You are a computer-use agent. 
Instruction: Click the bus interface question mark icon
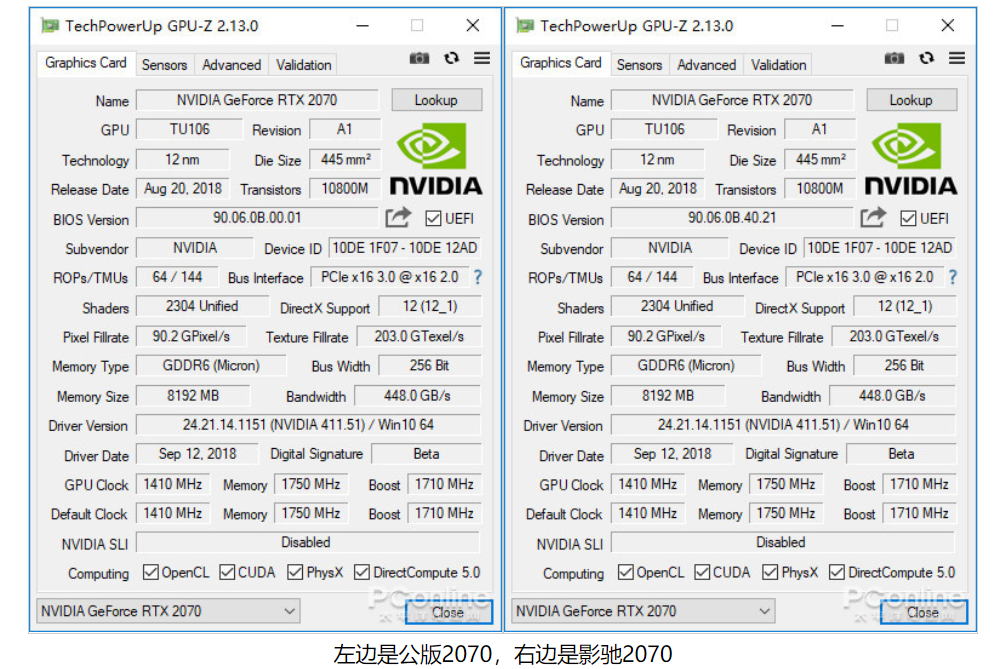(477, 278)
